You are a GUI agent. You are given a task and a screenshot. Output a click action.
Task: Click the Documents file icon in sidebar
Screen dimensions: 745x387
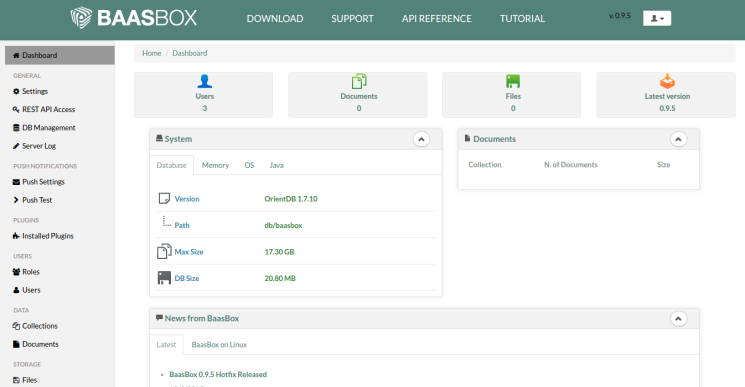click(16, 344)
